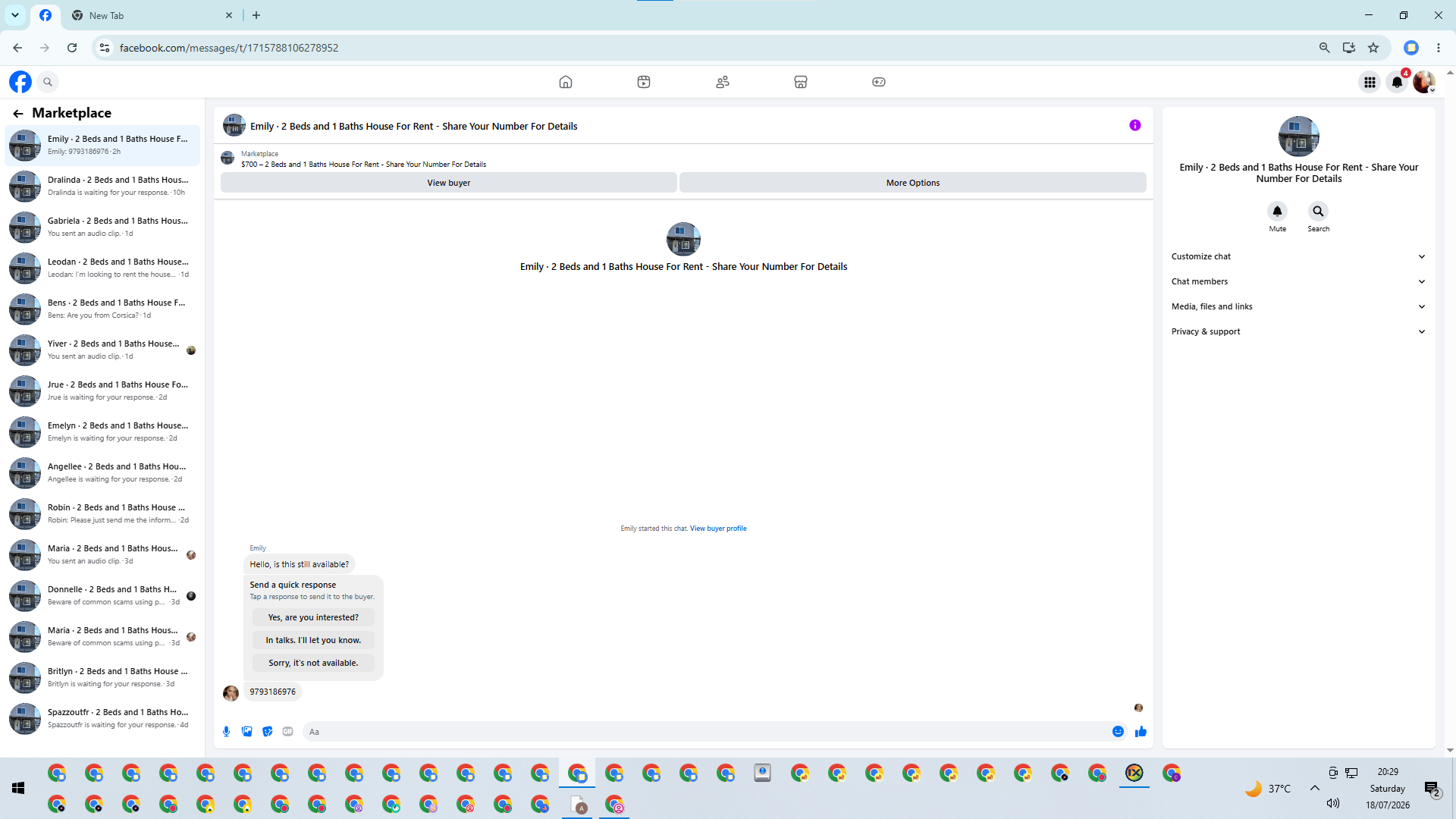Viewport: 1456px width, 819px height.
Task: Open the Friends icon in top navigation
Action: 723,82
